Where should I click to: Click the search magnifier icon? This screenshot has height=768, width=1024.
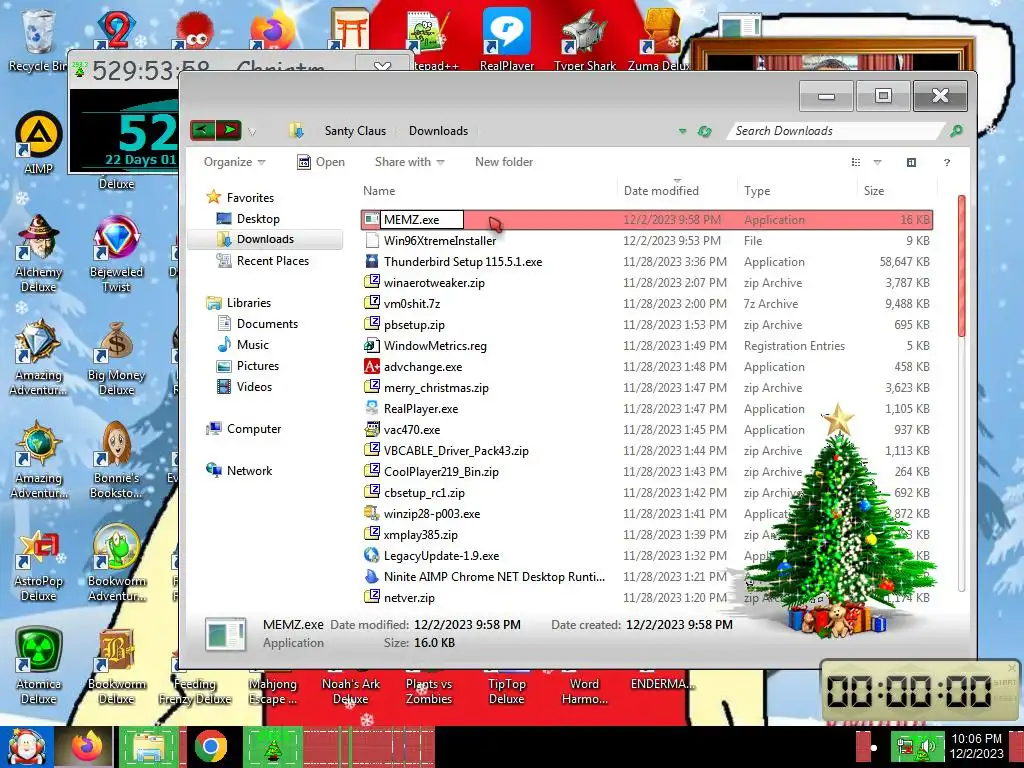pos(956,131)
